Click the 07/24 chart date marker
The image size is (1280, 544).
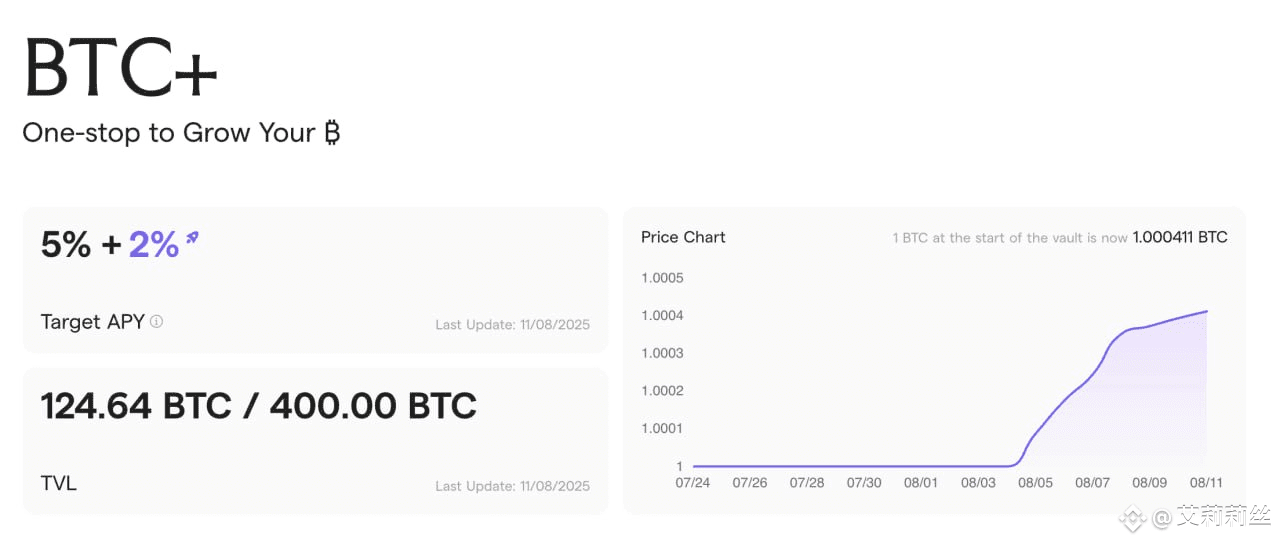[x=693, y=482]
